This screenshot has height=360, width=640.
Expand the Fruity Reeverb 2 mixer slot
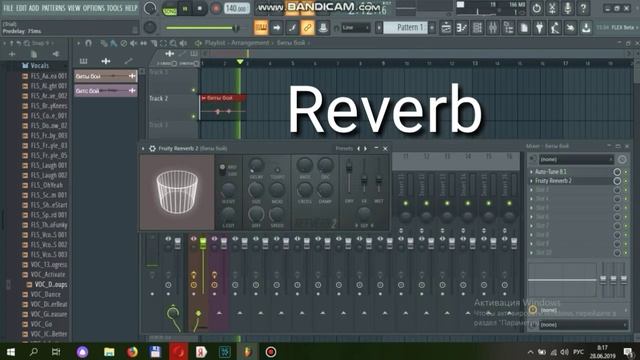531,181
